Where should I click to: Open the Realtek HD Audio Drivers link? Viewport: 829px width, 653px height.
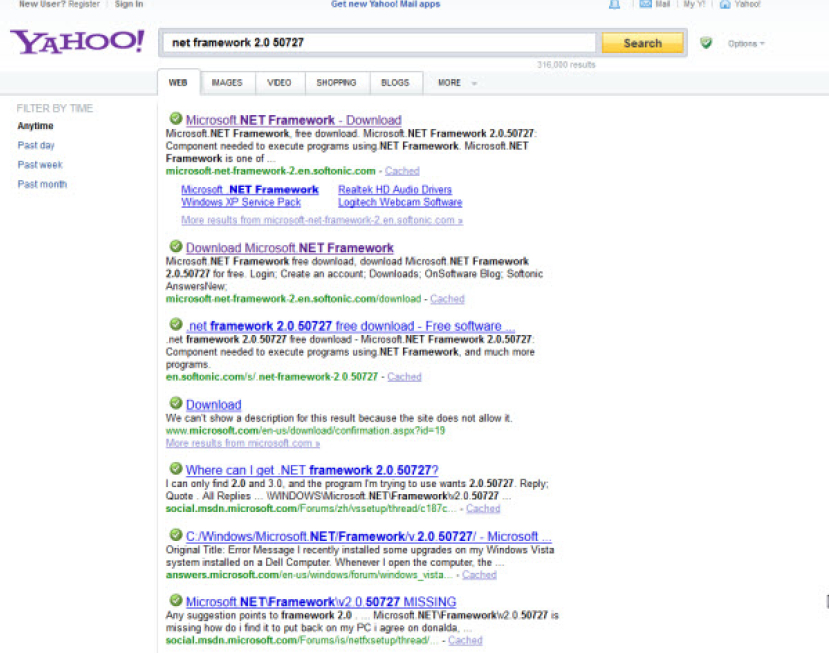395,190
